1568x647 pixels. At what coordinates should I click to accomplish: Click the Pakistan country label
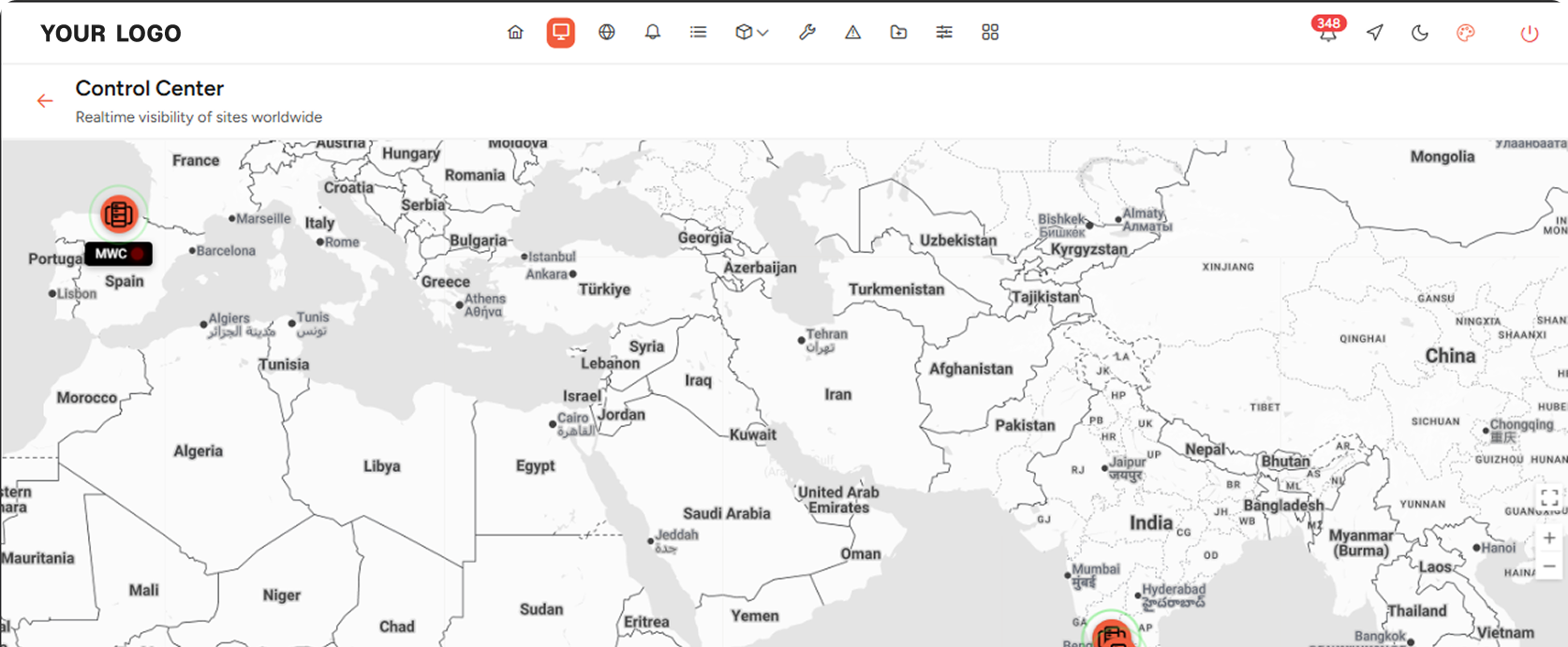pos(1025,425)
